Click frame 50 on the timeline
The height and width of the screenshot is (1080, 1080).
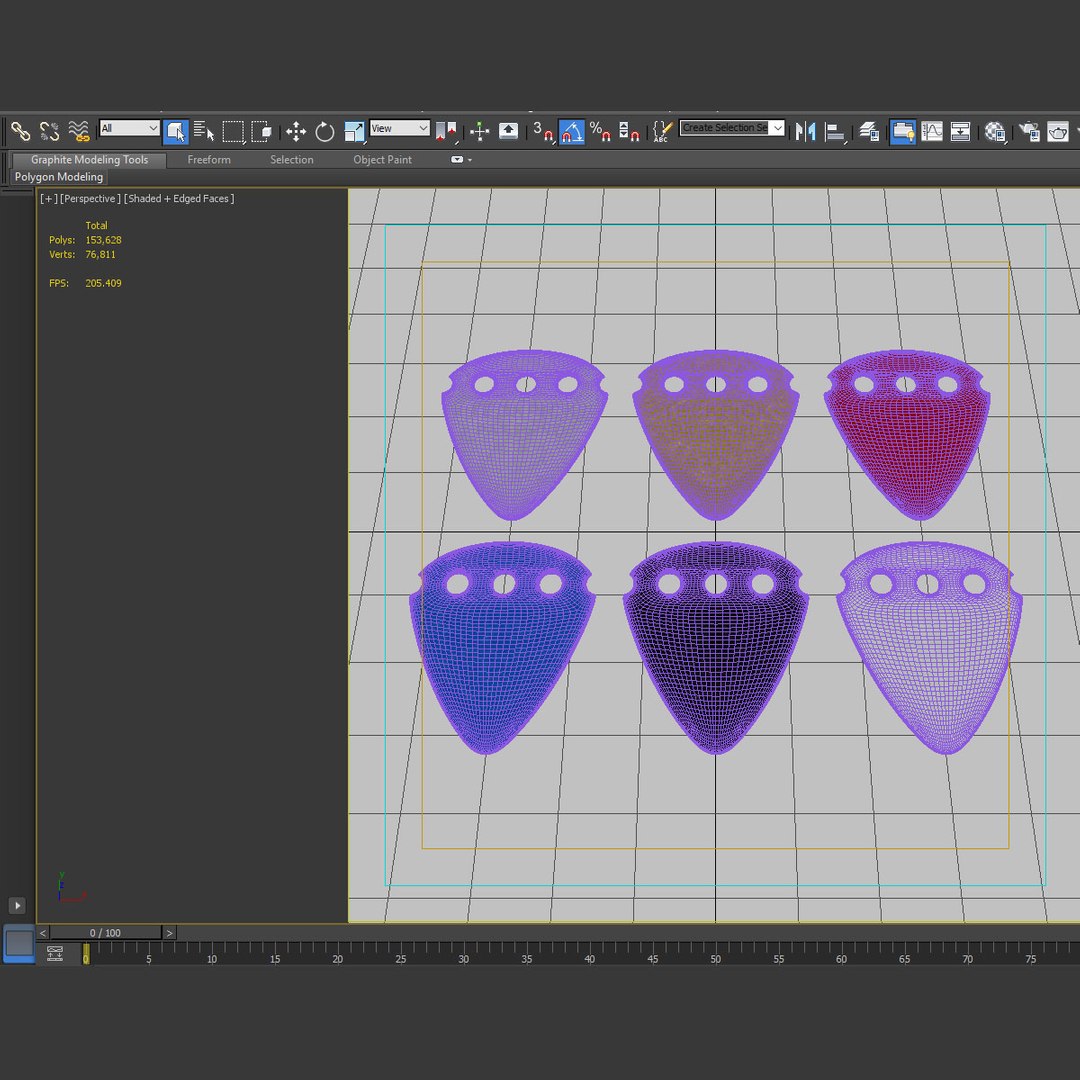(x=716, y=959)
